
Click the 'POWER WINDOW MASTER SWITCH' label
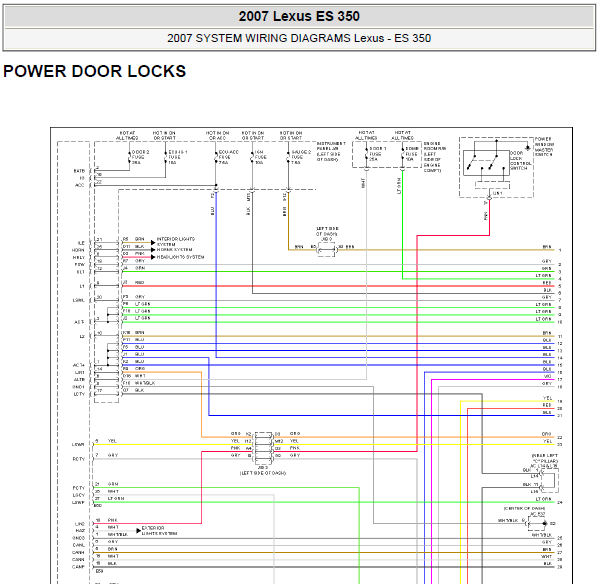pyautogui.click(x=544, y=146)
